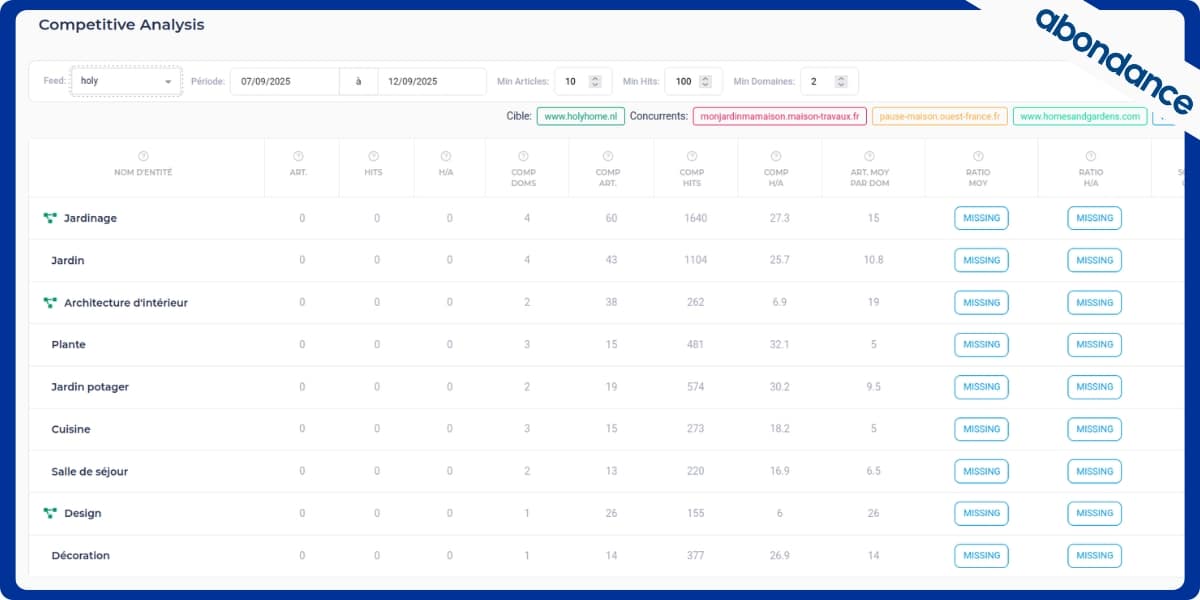Select the Plante entity name
1200x600 pixels.
[69, 344]
